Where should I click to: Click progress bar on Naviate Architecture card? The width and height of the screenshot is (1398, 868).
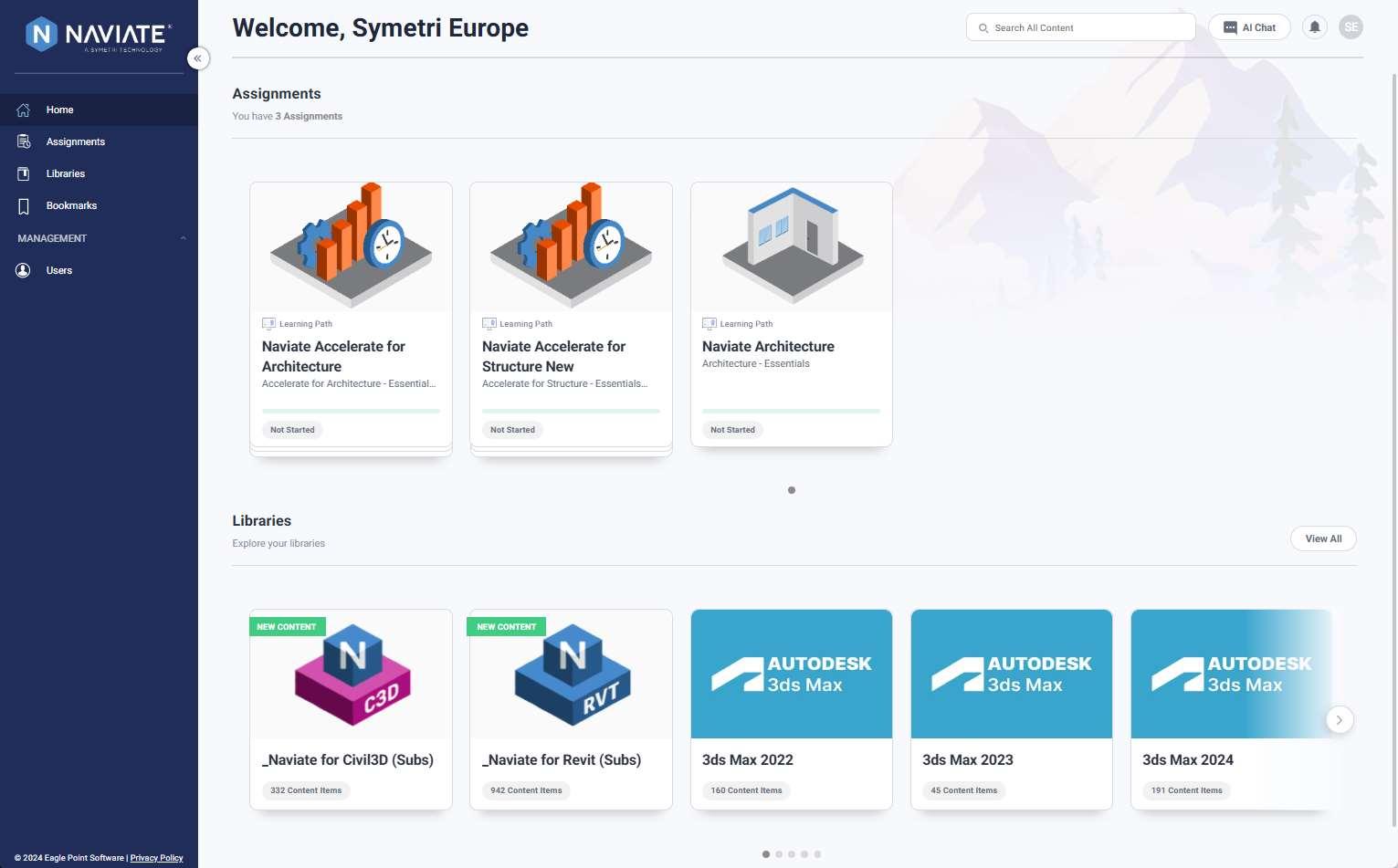pos(791,411)
